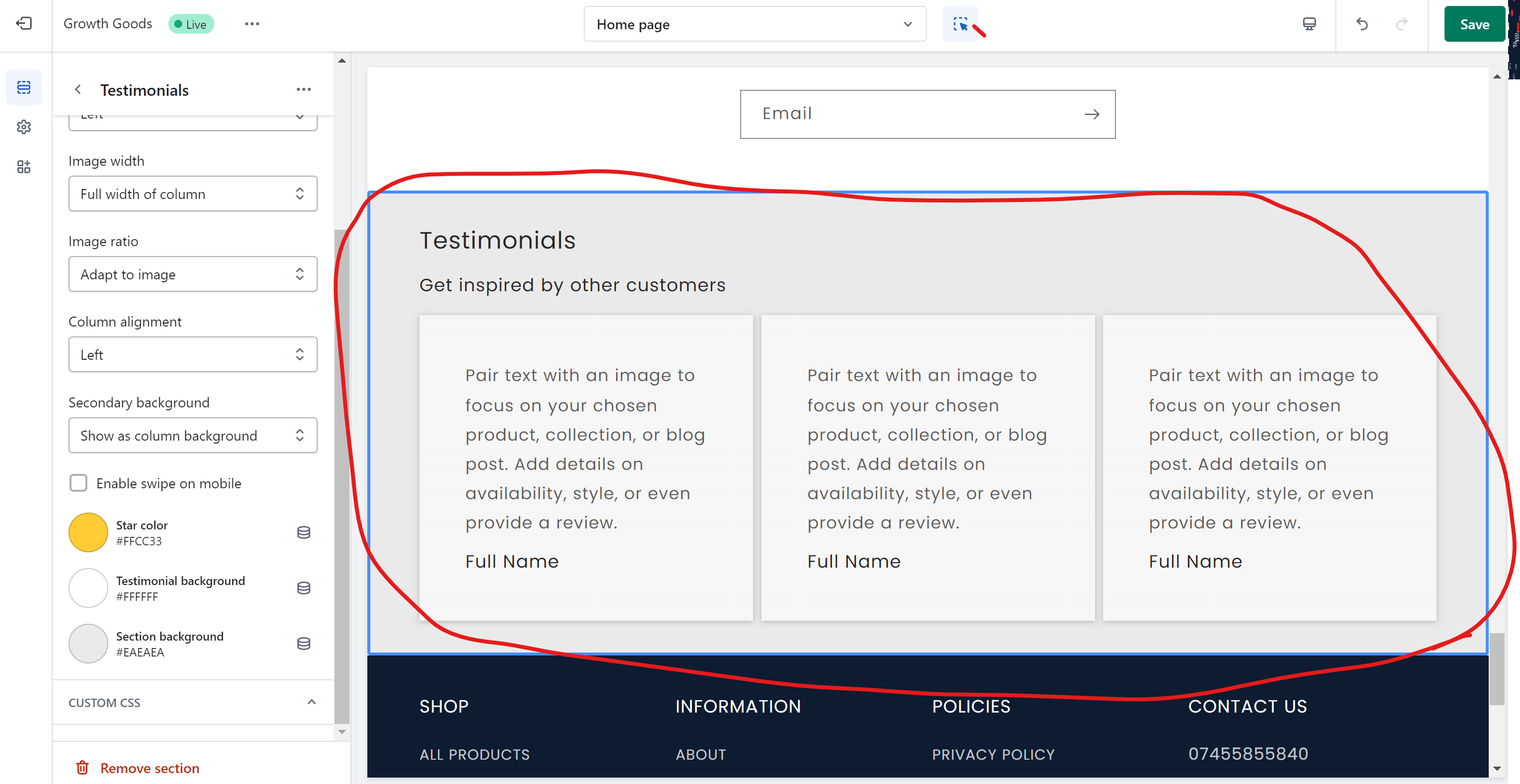Open the Testimonials more options menu
Viewport: 1520px width, 784px height.
tap(303, 90)
